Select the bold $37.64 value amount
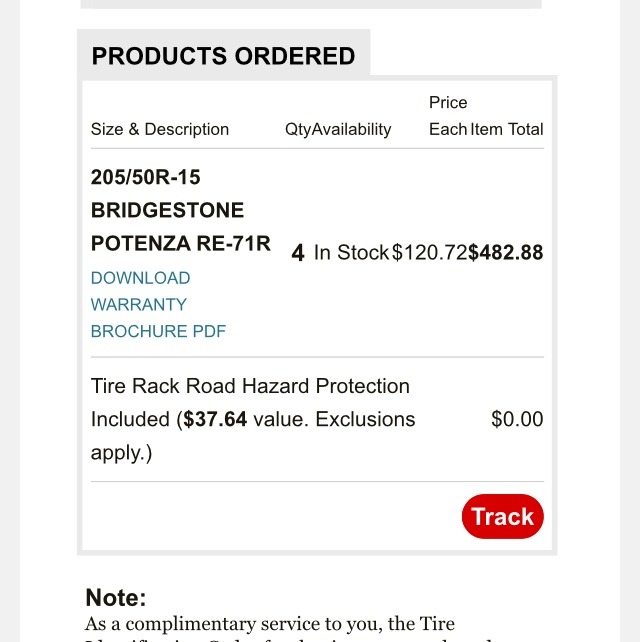The height and width of the screenshot is (642, 640). tap(214, 419)
